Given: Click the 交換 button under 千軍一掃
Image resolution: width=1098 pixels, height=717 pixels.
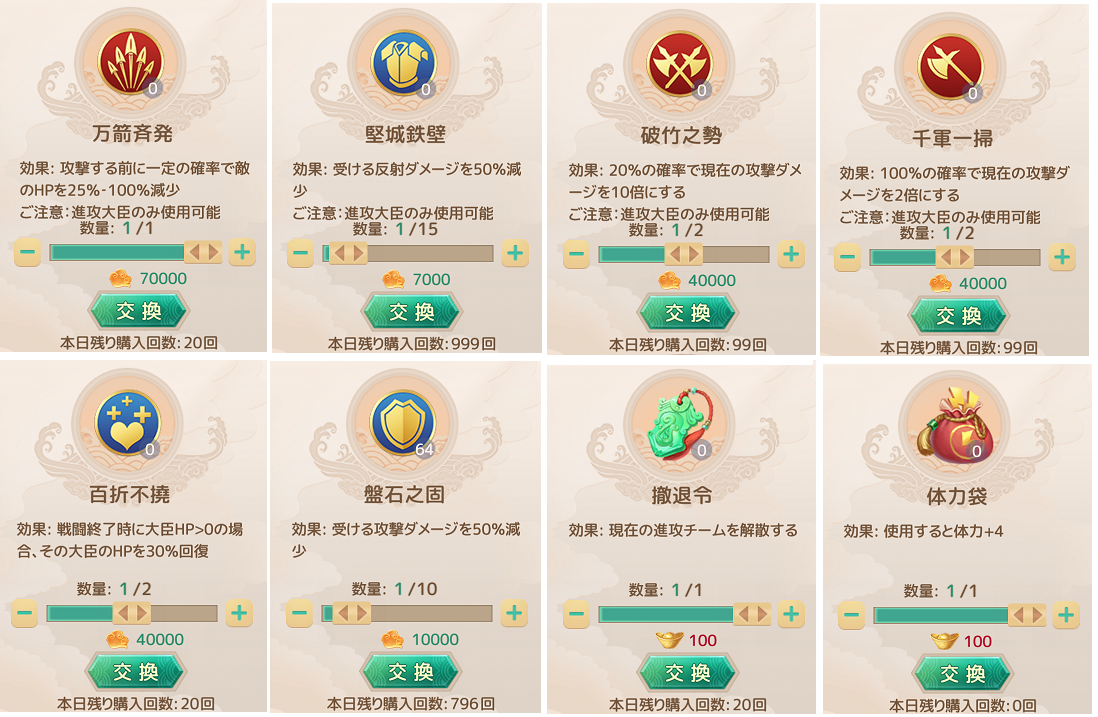Looking at the screenshot, I should coord(959,316).
